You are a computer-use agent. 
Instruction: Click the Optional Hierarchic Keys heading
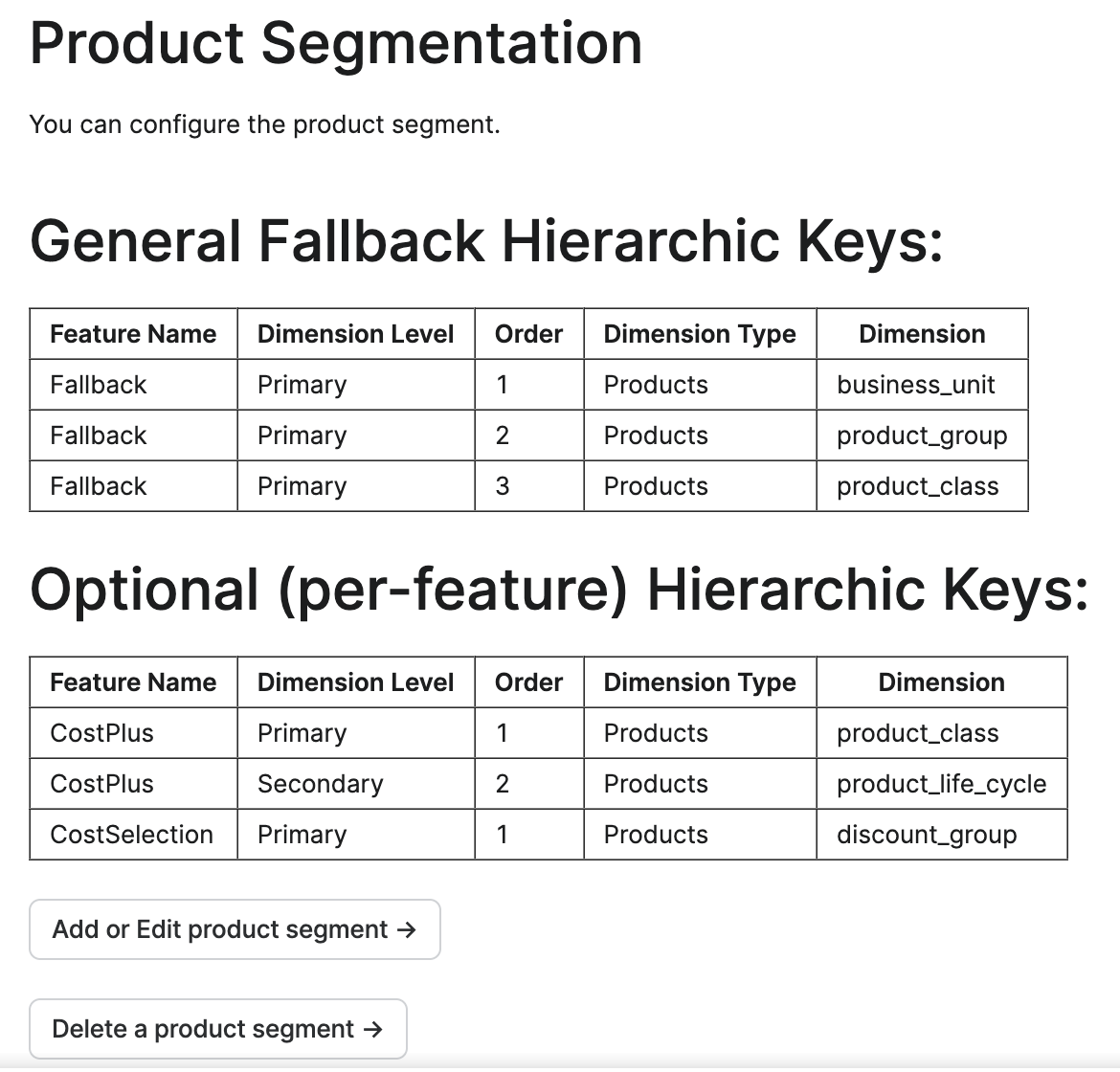click(560, 589)
